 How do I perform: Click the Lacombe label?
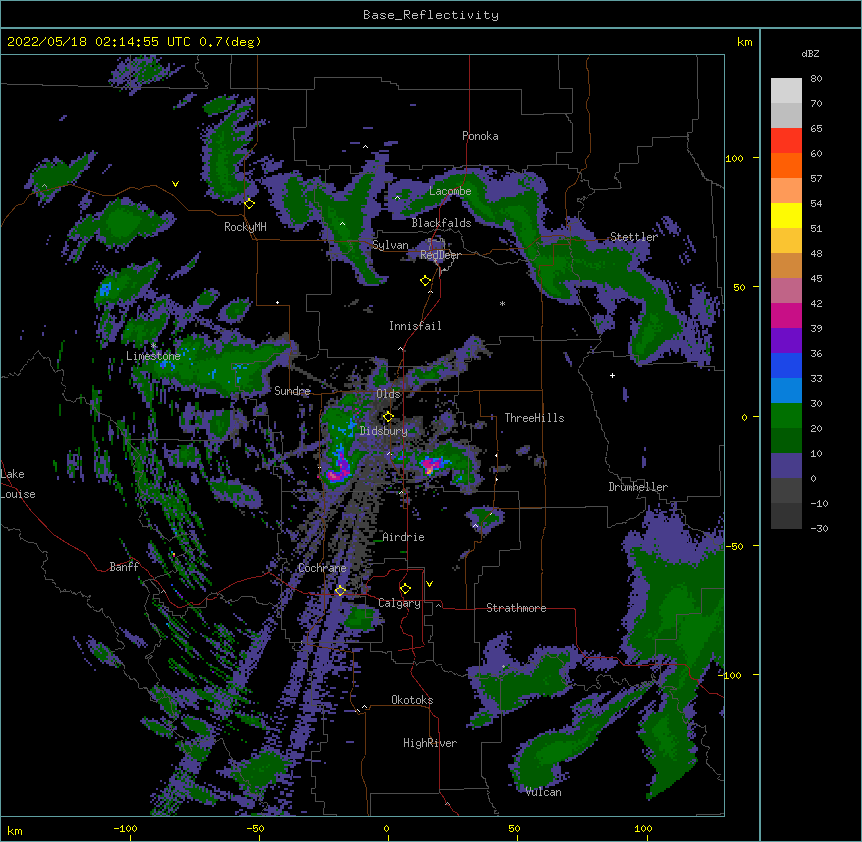point(450,191)
